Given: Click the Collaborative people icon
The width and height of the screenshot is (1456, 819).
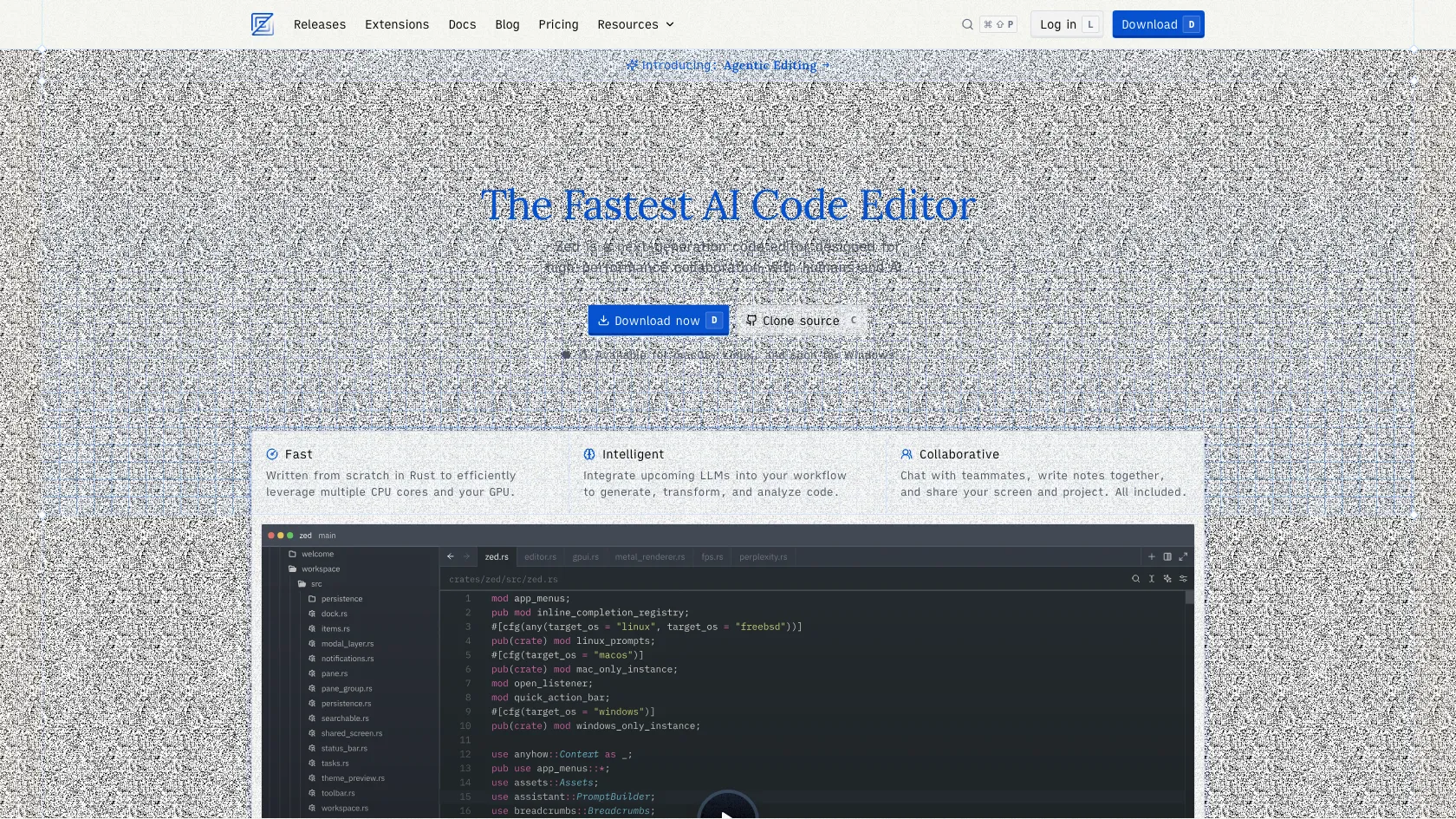Looking at the screenshot, I should point(907,454).
